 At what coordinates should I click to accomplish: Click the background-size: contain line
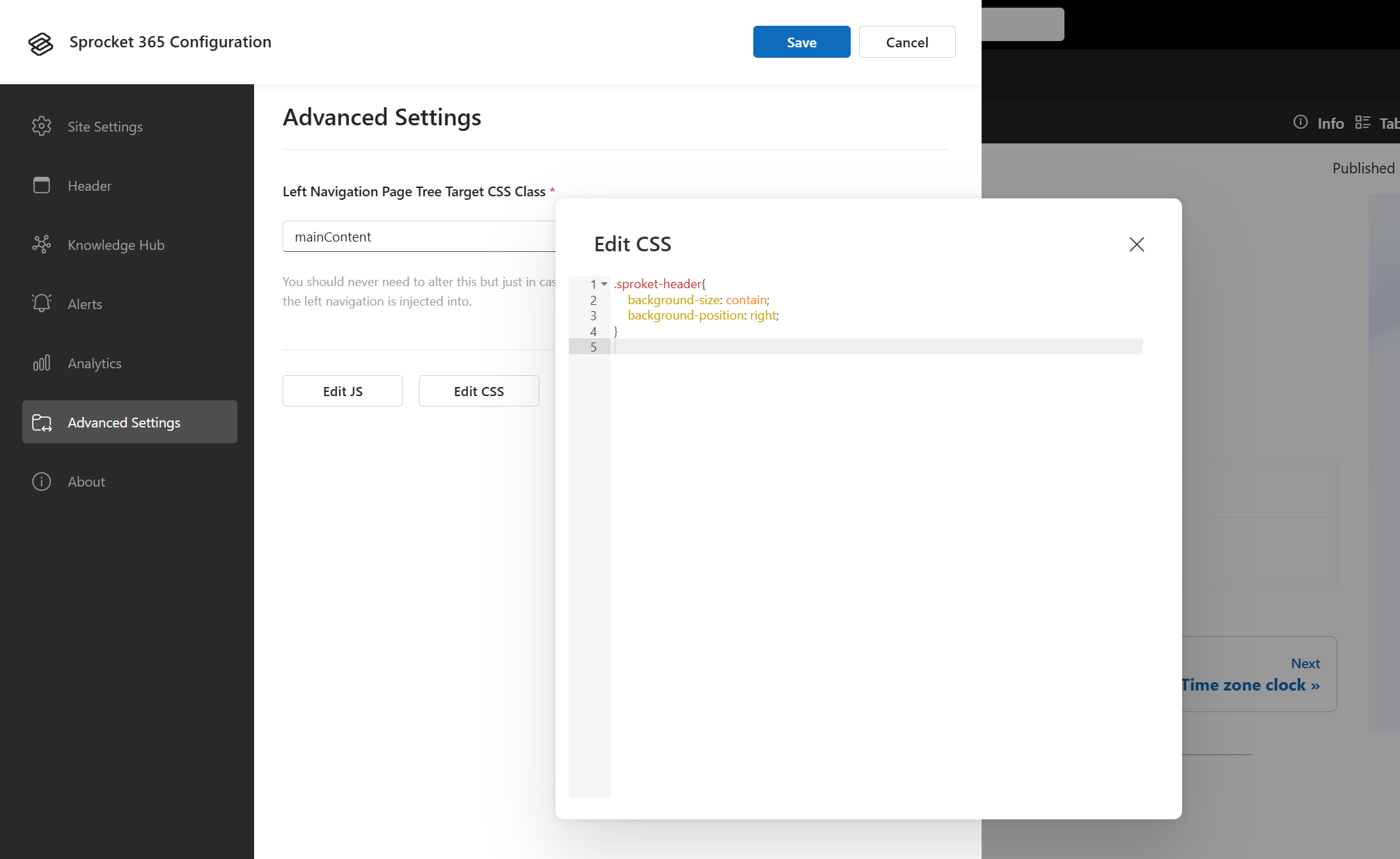698,300
